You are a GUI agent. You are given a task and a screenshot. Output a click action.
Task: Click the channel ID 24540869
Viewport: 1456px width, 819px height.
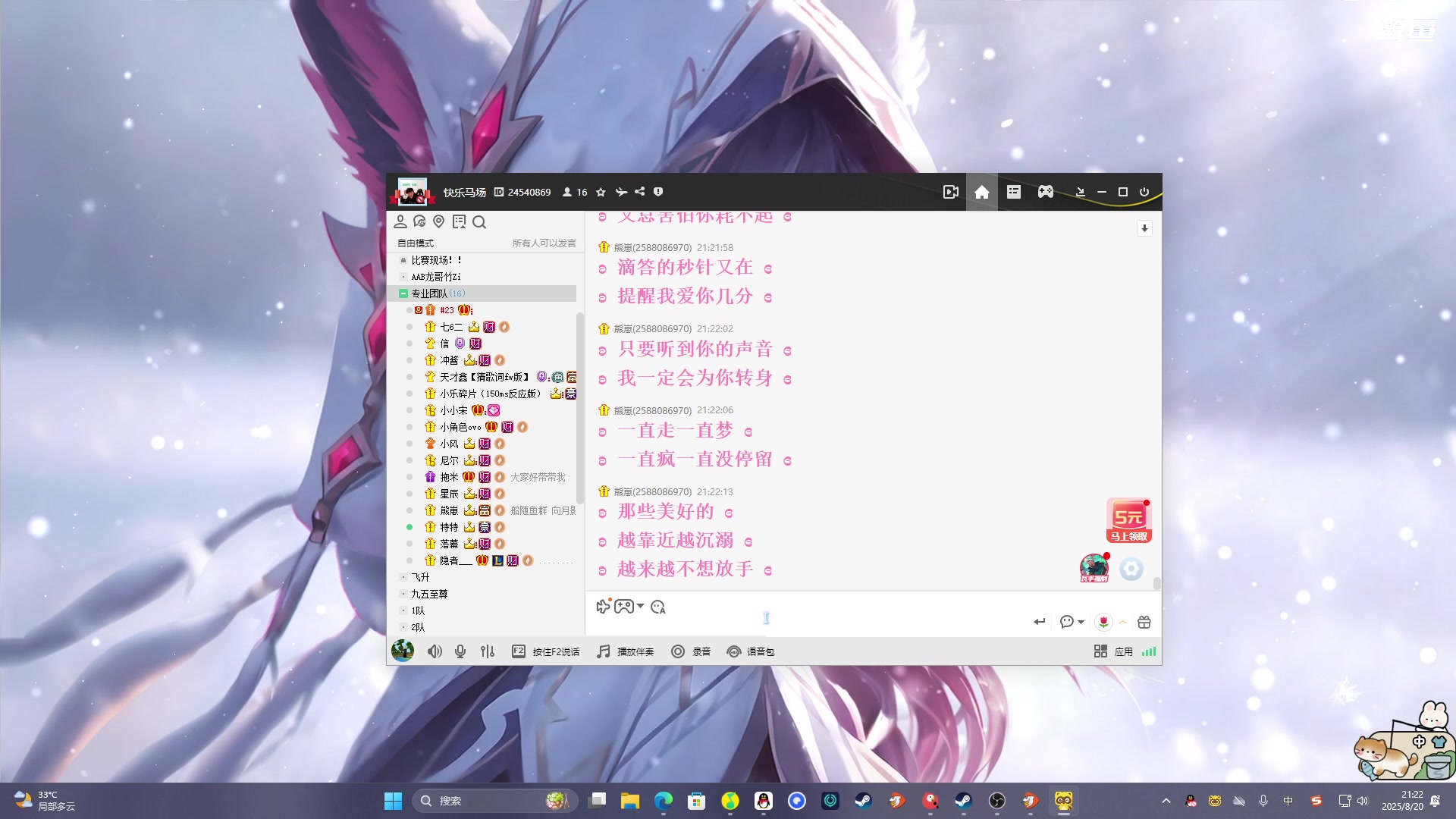[x=529, y=193]
